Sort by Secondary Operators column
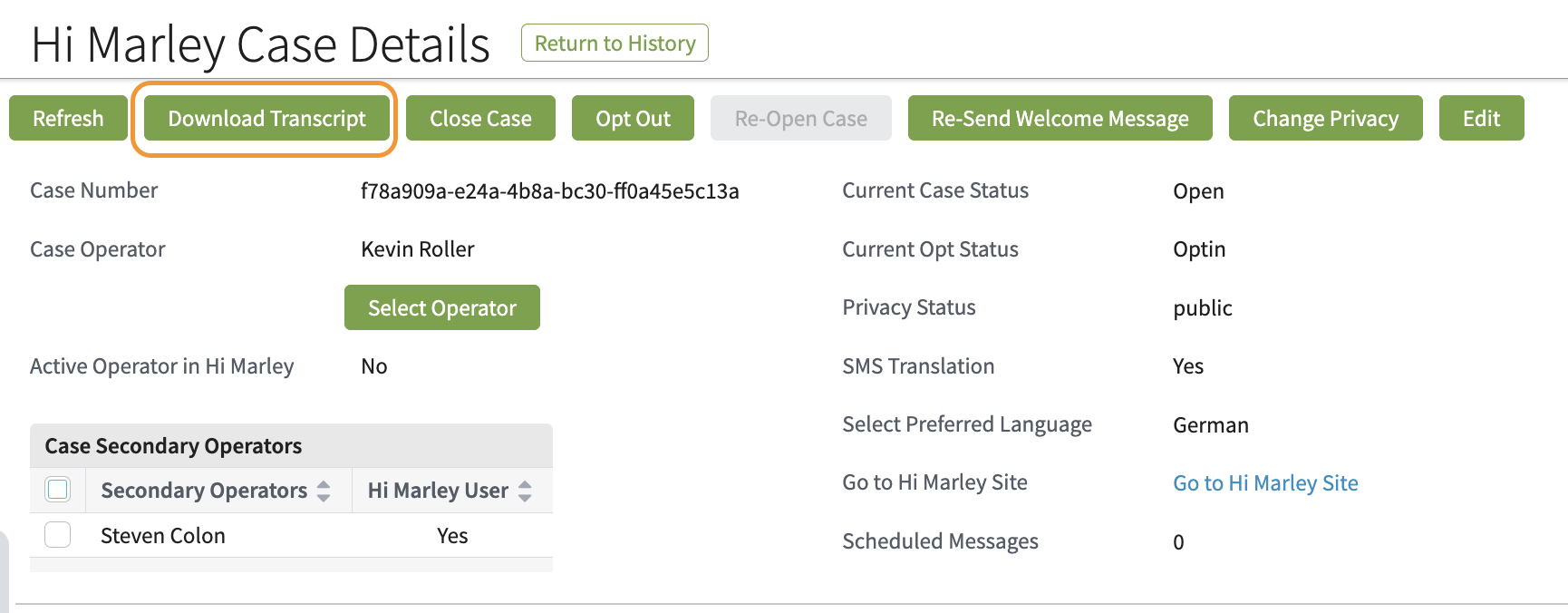The width and height of the screenshot is (1568, 613). click(203, 490)
